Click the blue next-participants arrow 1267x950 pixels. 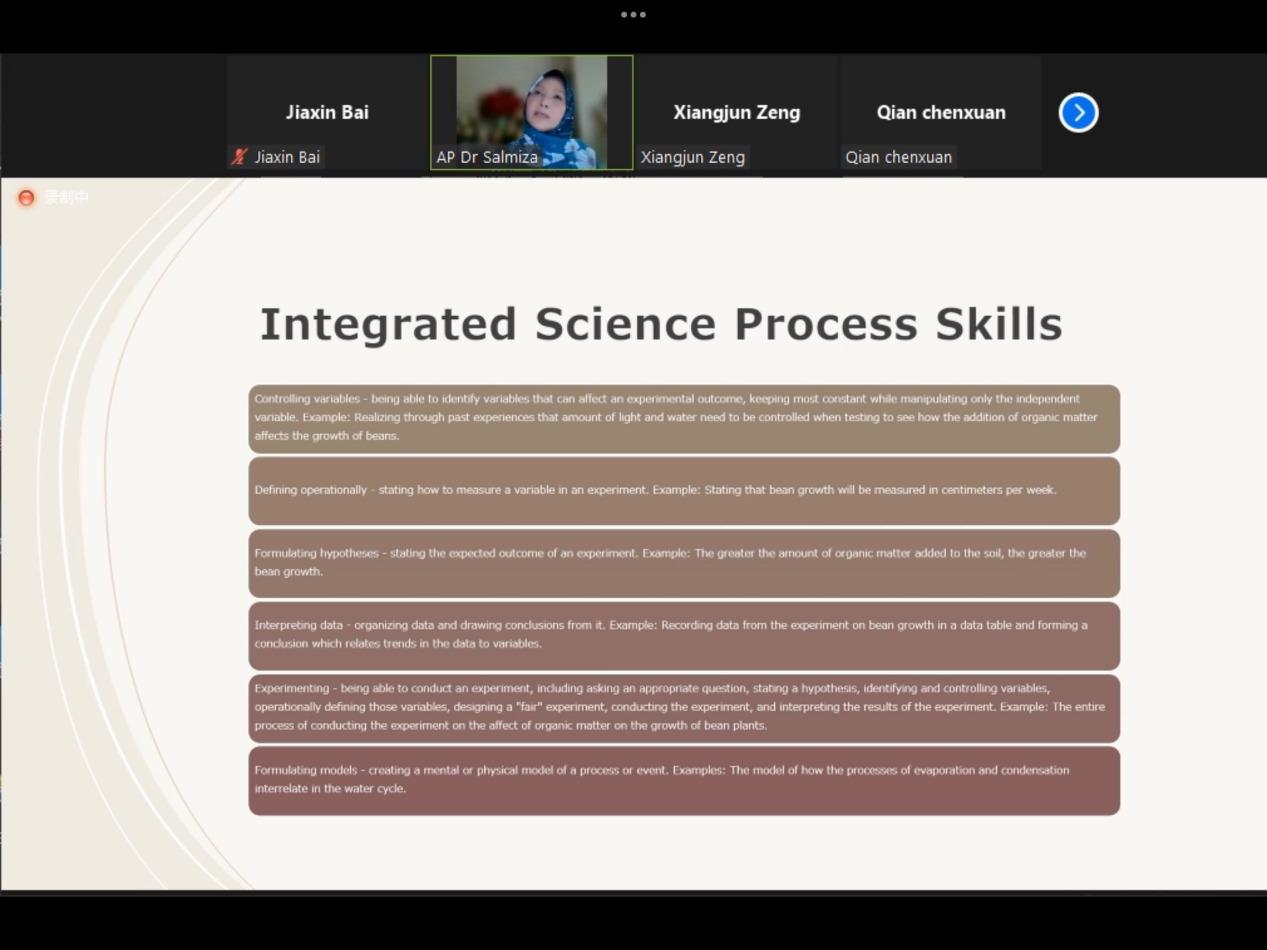tap(1078, 112)
